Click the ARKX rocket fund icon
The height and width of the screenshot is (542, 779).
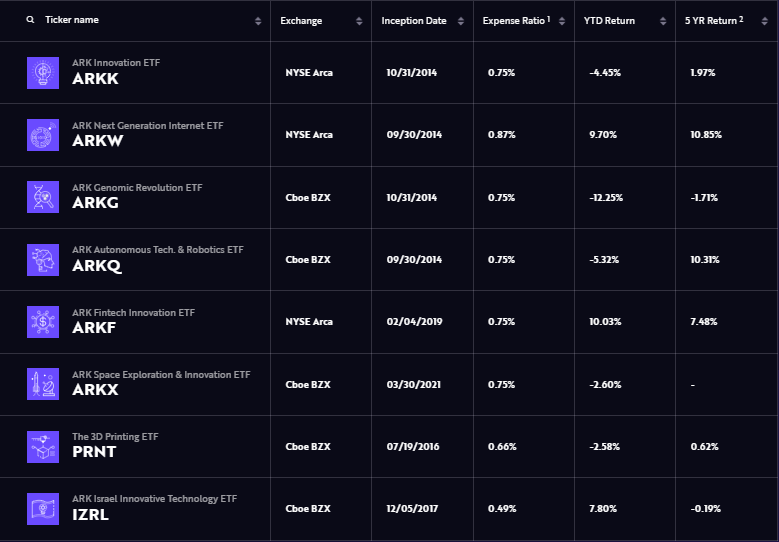(43, 384)
